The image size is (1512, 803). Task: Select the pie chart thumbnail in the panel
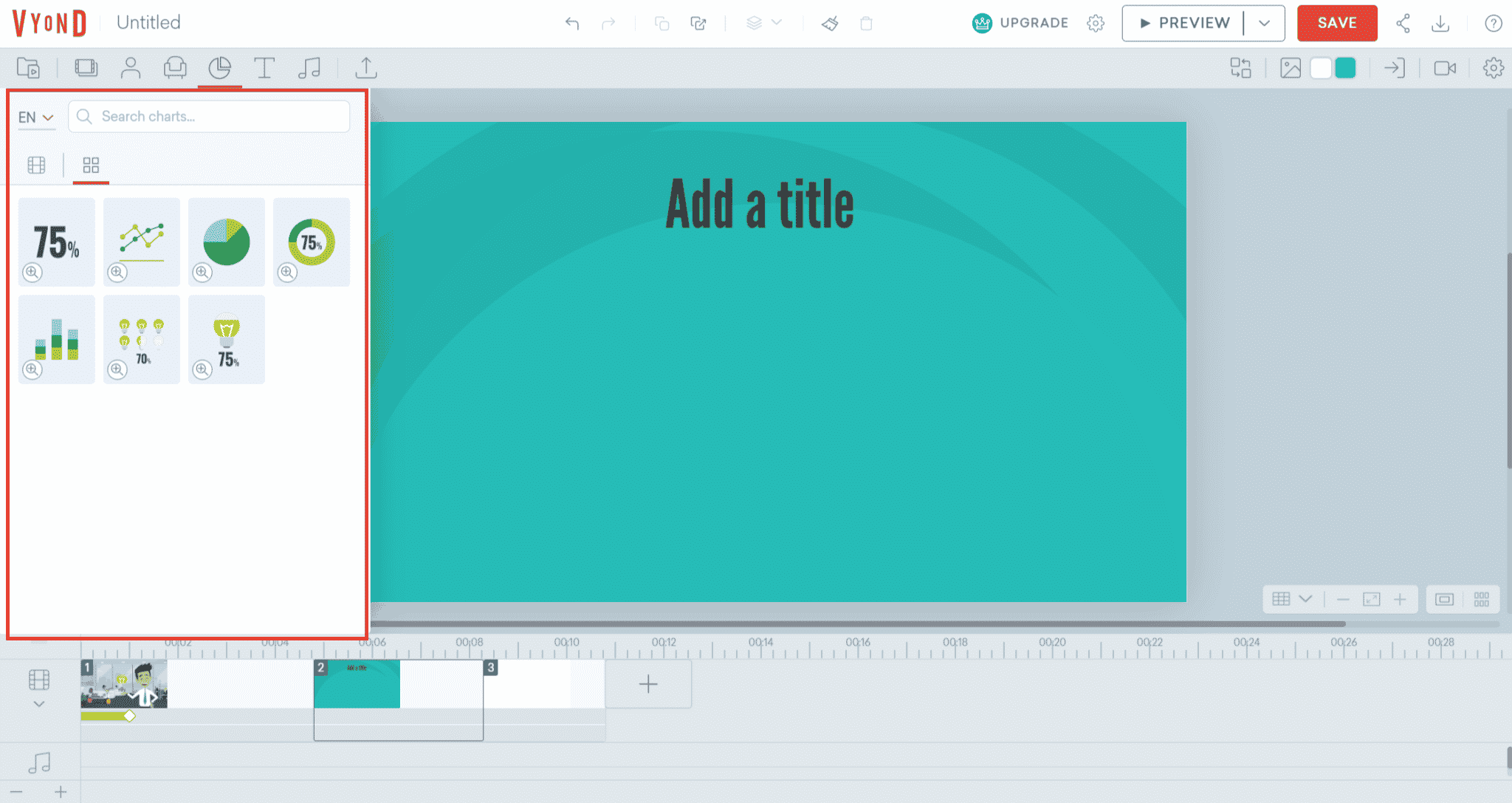click(226, 242)
